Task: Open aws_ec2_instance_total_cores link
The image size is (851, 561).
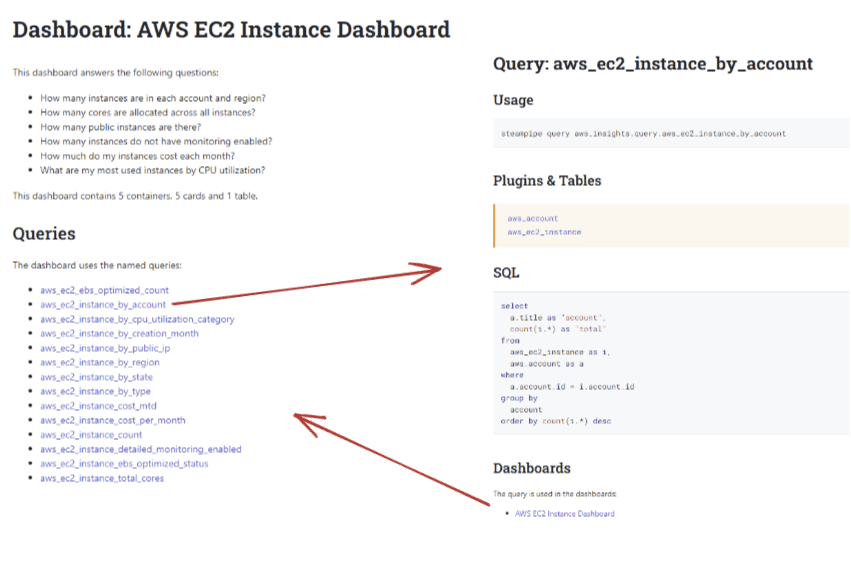Action: click(x=102, y=479)
